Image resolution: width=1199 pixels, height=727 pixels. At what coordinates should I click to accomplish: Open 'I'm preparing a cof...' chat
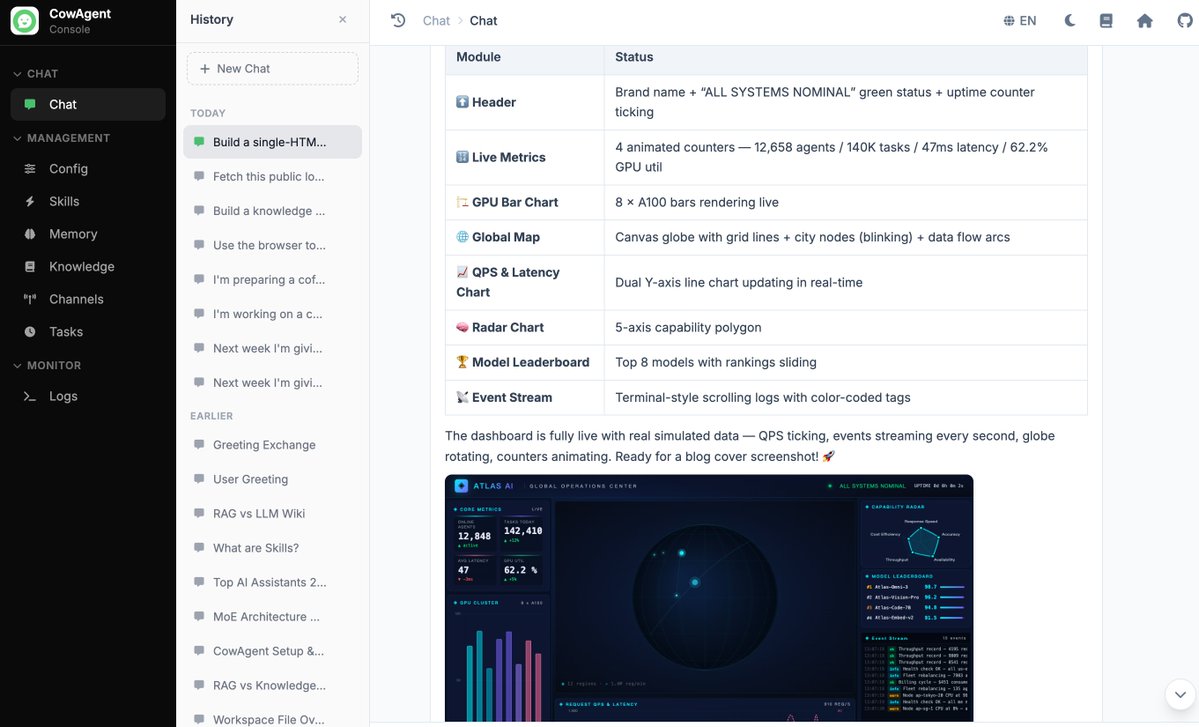[x=272, y=280]
